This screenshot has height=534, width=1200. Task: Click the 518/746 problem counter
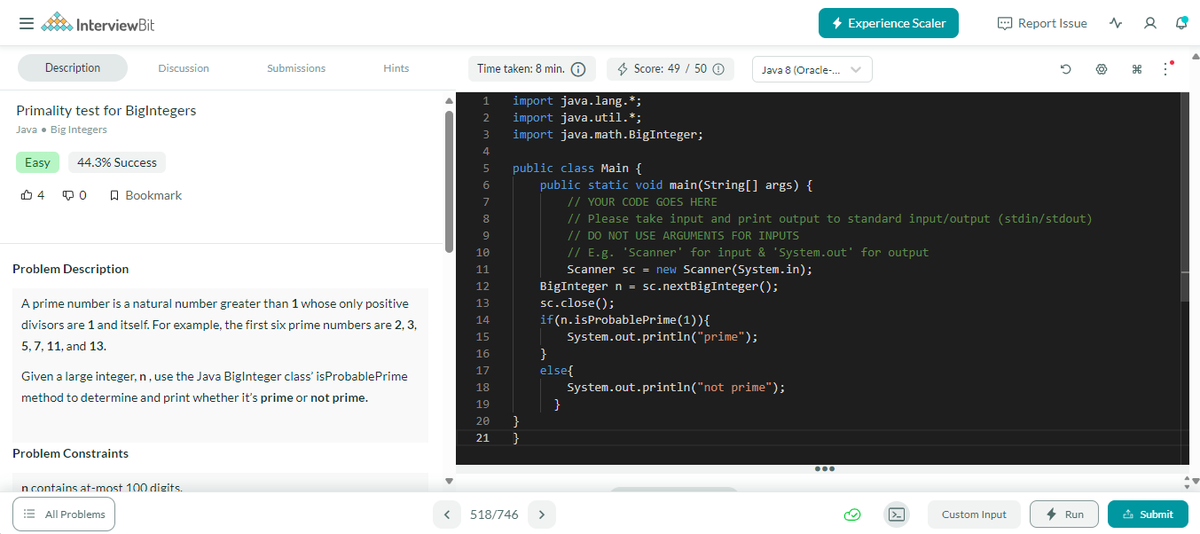(x=494, y=514)
